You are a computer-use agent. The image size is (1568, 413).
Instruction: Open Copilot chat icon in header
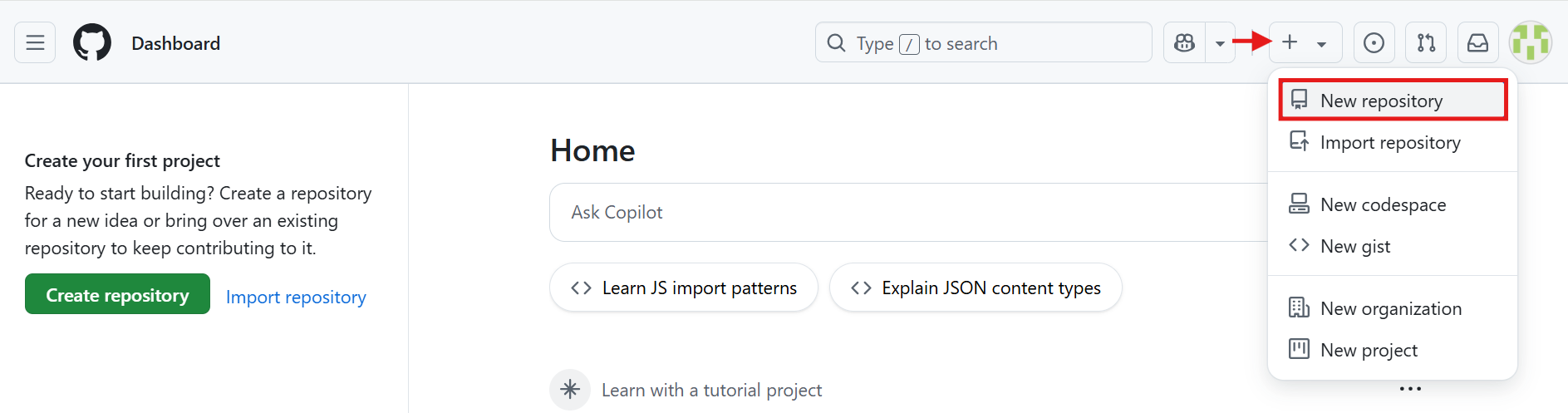coord(1184,42)
